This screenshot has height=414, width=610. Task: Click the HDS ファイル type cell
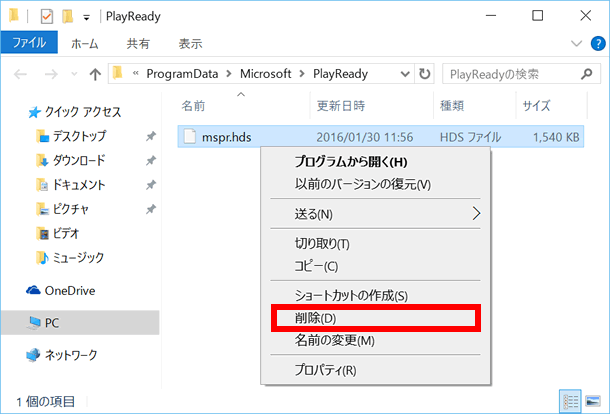[x=470, y=137]
